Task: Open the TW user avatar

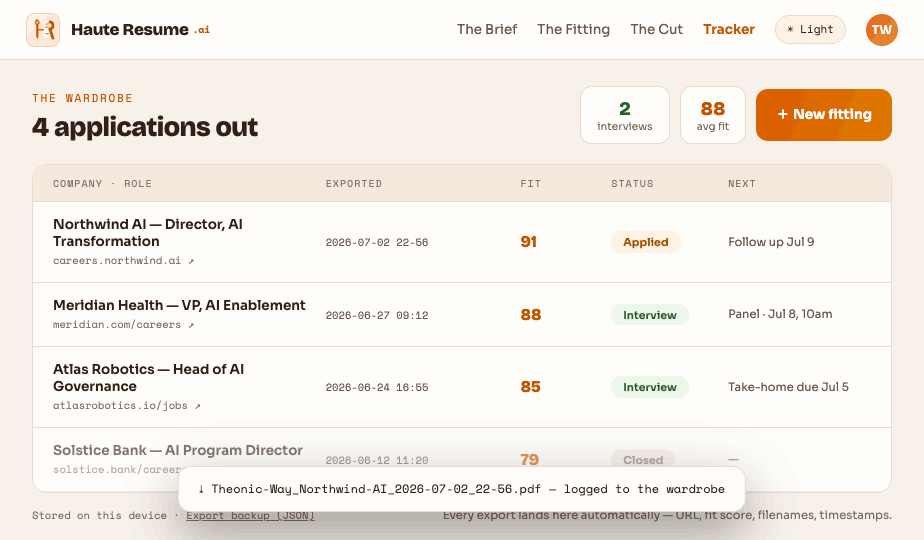Action: (x=882, y=29)
